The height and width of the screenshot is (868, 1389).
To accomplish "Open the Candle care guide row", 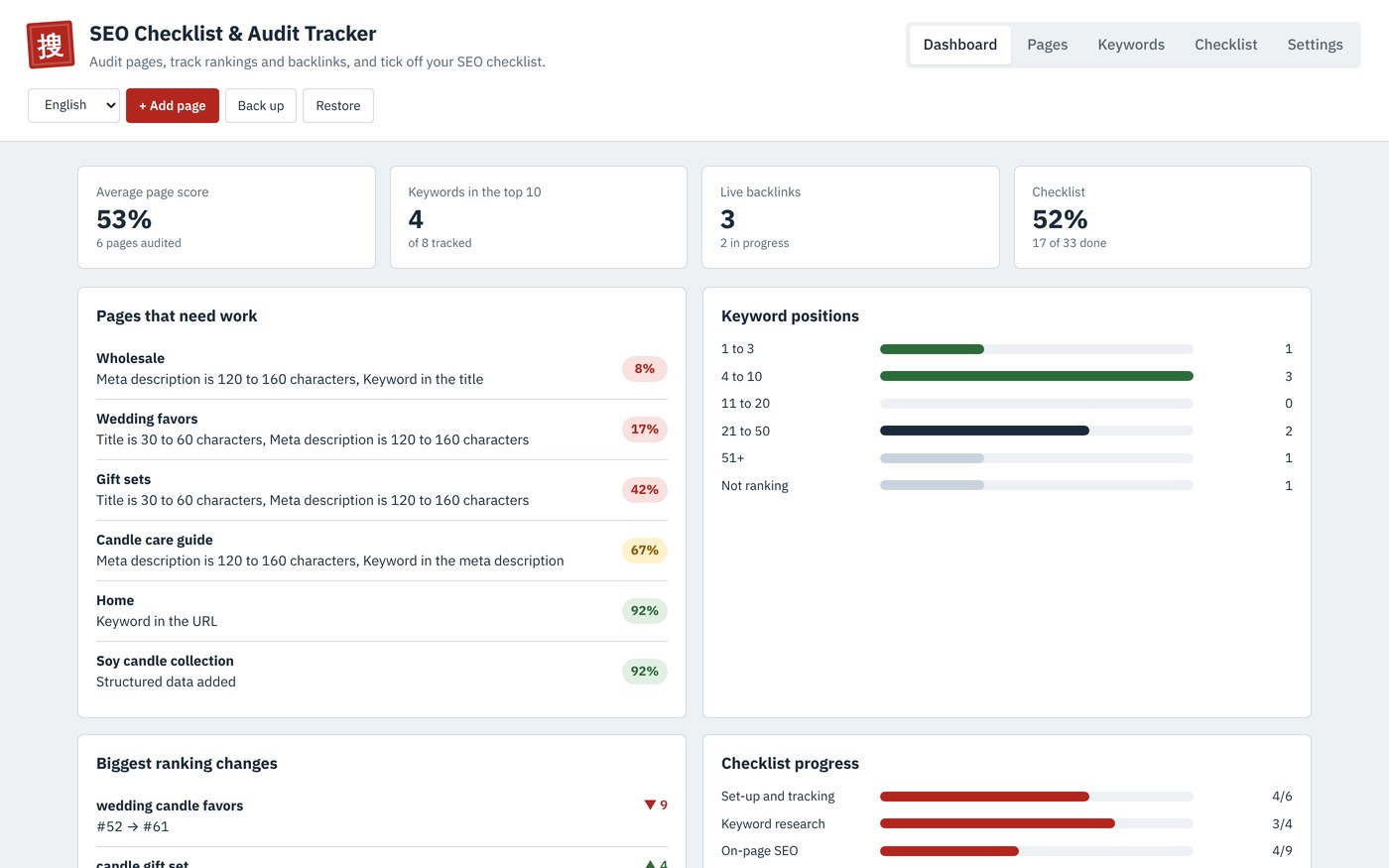I will coord(382,551).
